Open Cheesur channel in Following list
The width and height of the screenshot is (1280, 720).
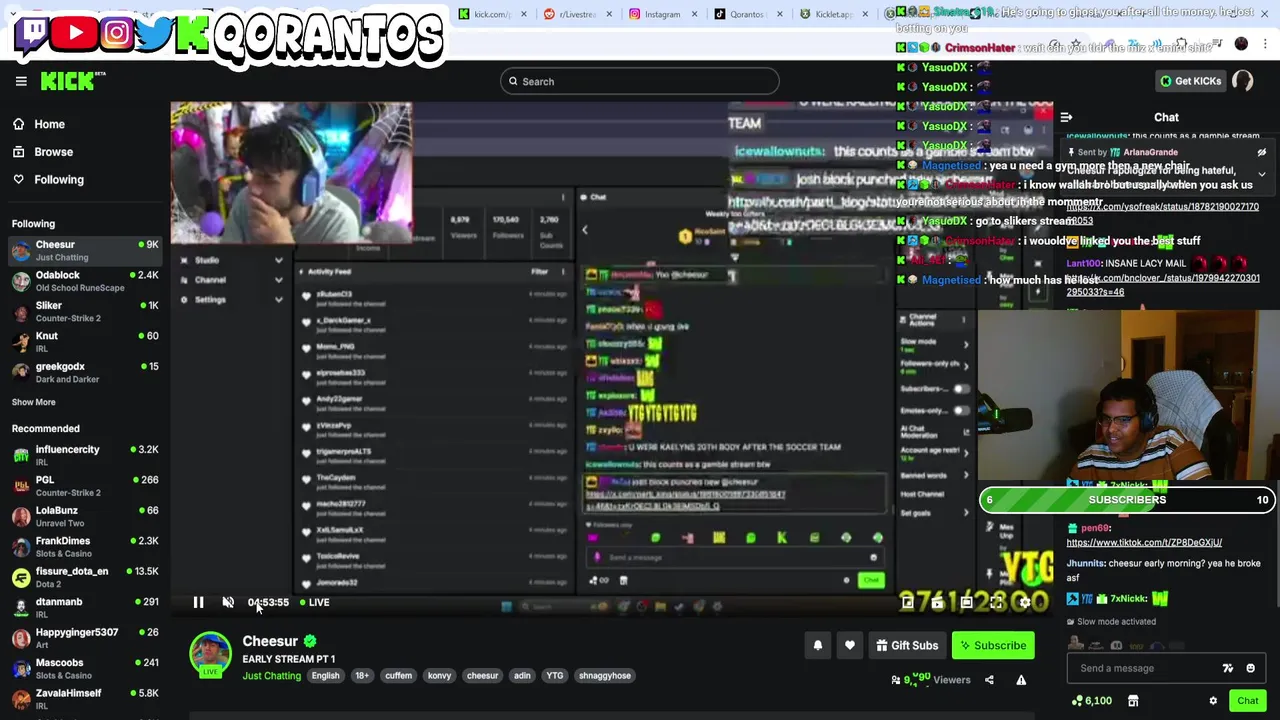(x=85, y=250)
